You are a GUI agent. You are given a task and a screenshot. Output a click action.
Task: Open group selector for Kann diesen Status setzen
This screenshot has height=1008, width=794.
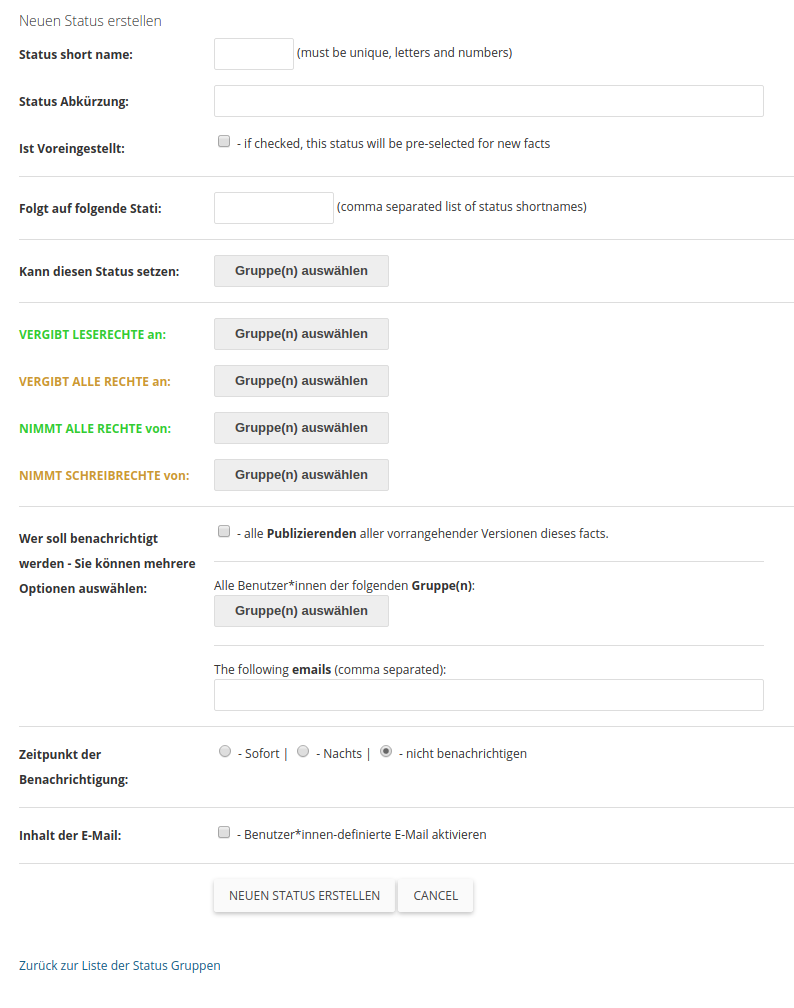pyautogui.click(x=301, y=271)
